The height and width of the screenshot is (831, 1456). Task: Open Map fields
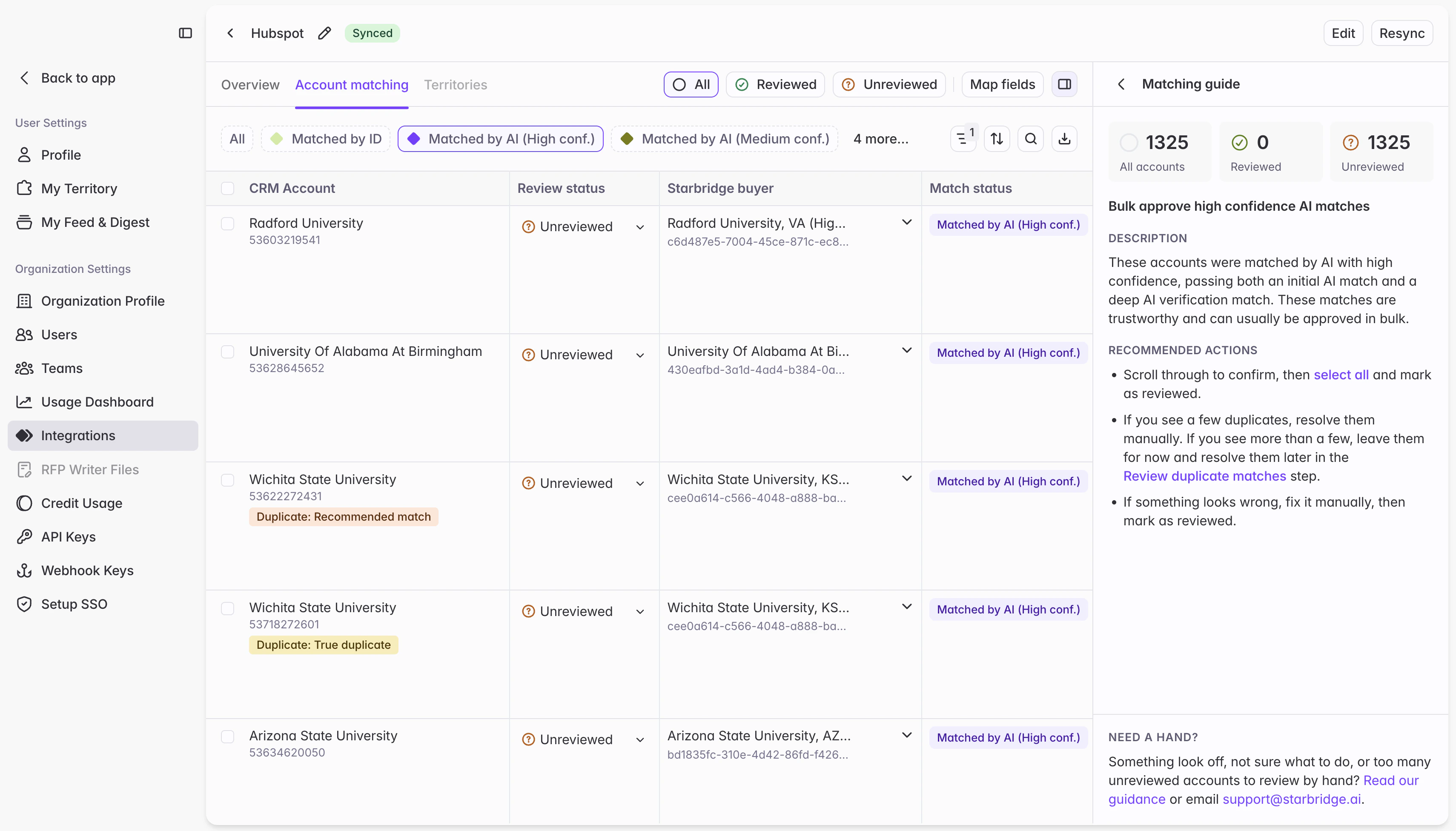pos(1002,84)
